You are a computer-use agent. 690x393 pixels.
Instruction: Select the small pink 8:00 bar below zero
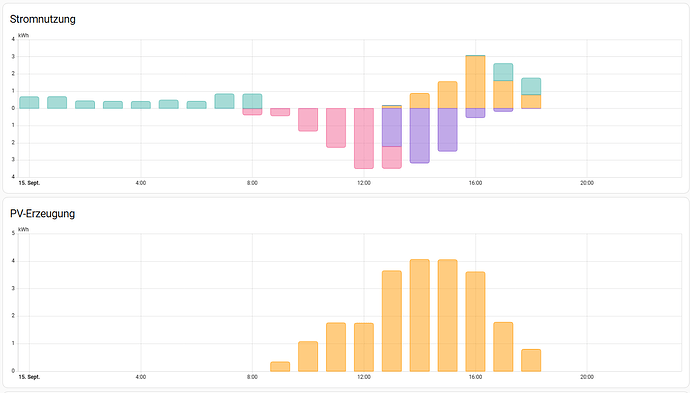(x=252, y=112)
